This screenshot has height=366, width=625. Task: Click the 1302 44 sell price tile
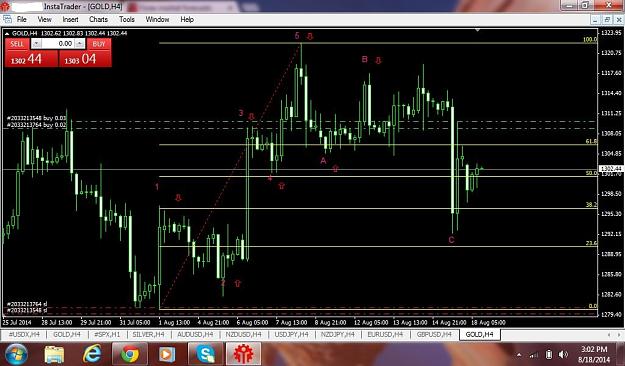point(31,59)
